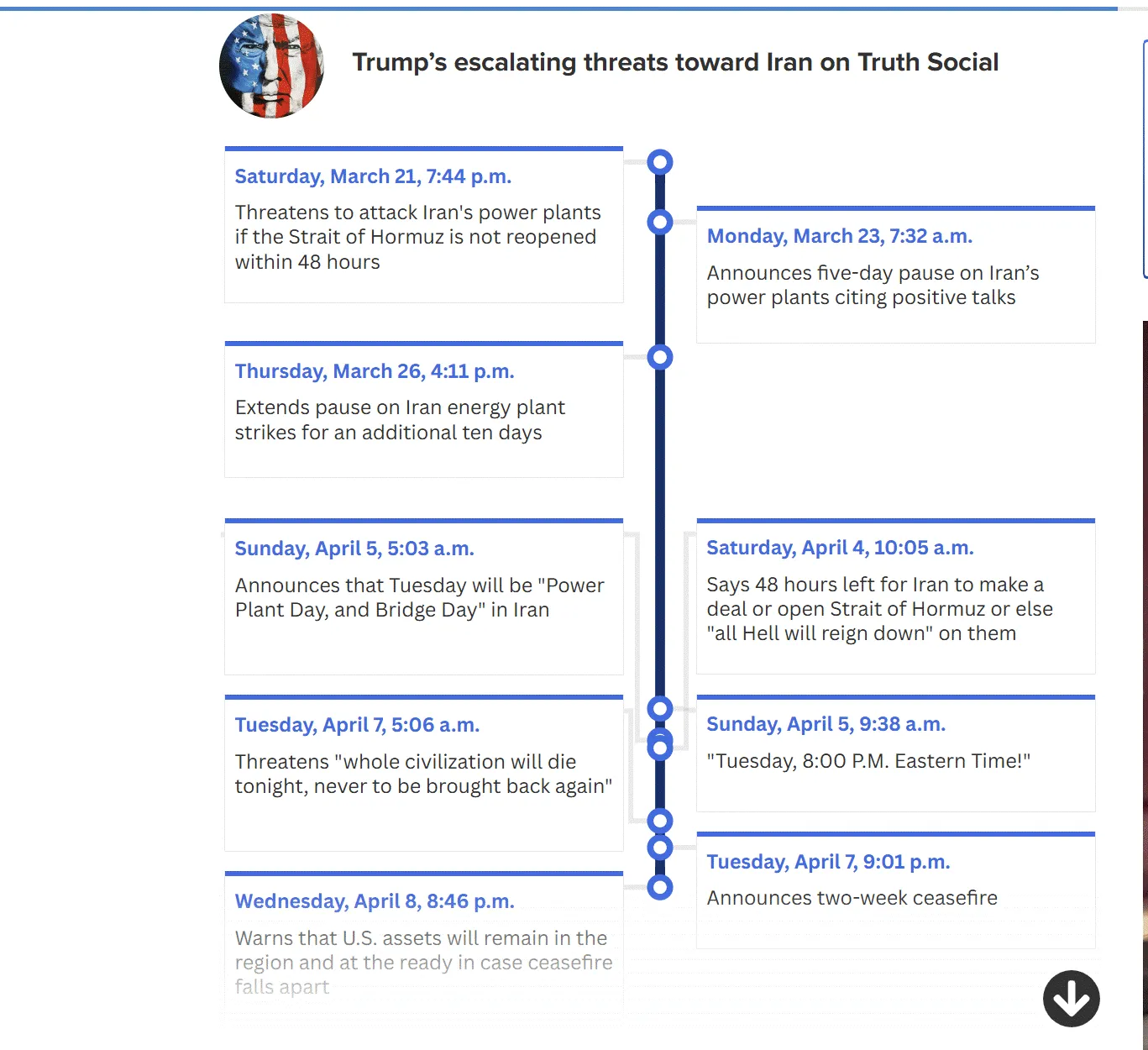The image size is (1148, 1050).
Task: Select the April 7, 9:01 p.m. timeline marker
Action: point(660,848)
